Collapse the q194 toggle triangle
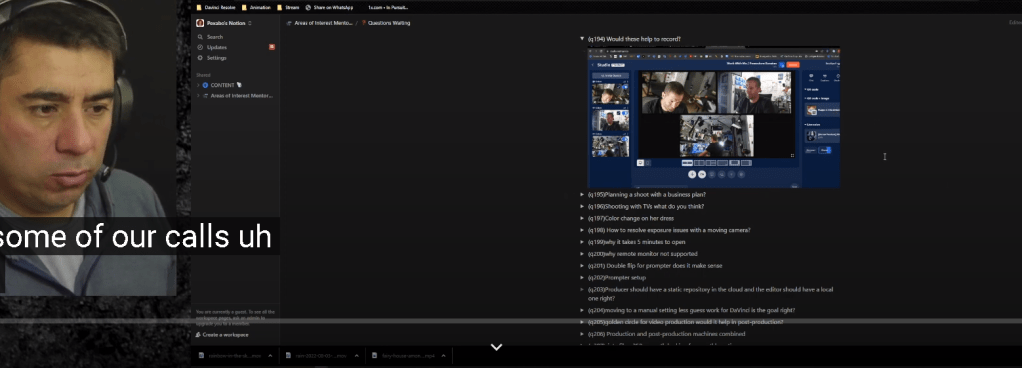 coord(582,39)
